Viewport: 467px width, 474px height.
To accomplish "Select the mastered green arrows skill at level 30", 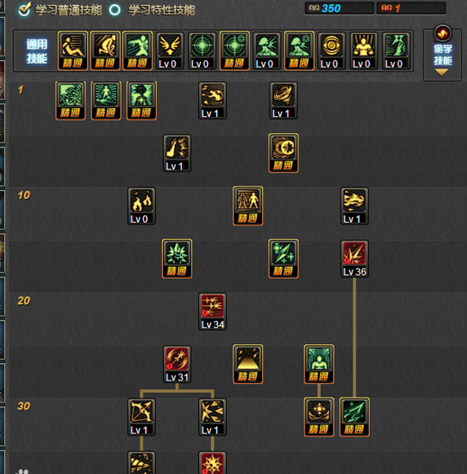I will coord(354,417).
